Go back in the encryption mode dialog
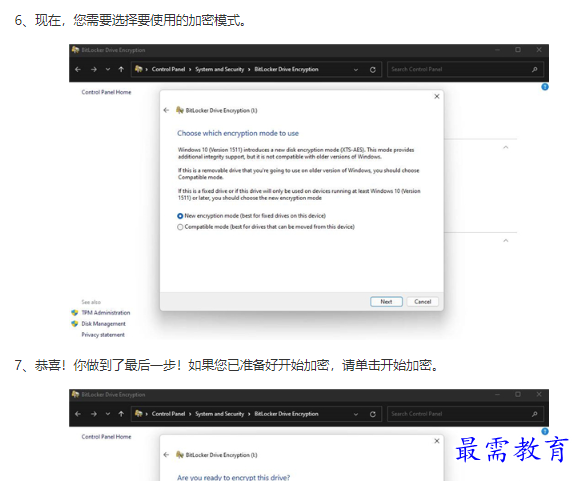This screenshot has height=481, width=577. [166, 110]
